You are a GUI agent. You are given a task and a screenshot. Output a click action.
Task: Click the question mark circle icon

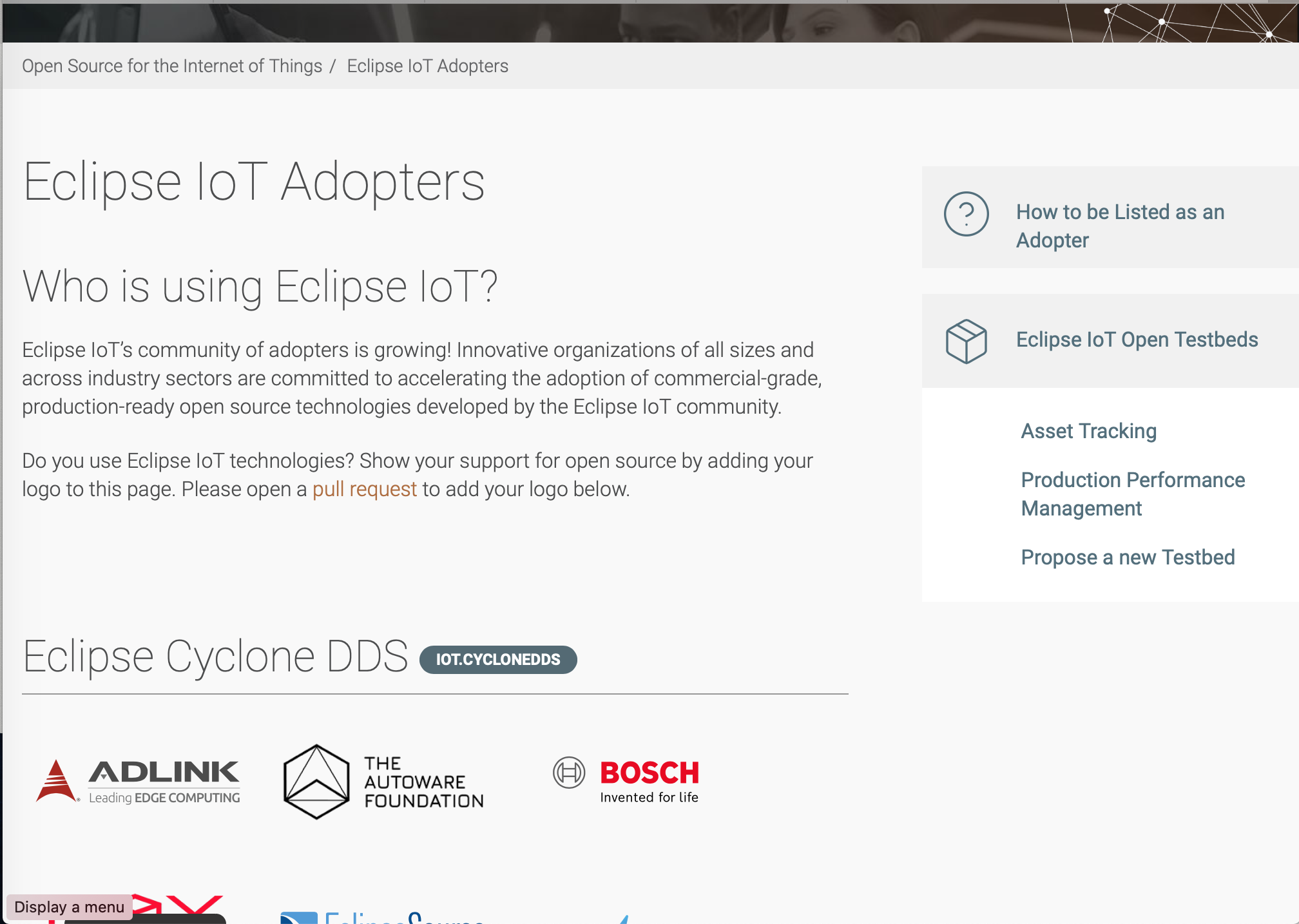966,214
